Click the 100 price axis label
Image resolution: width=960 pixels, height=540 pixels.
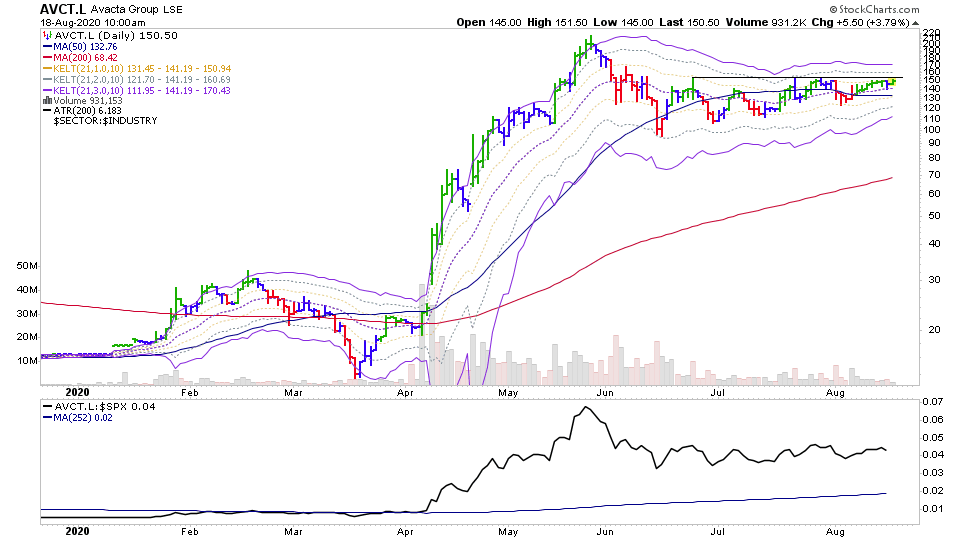click(x=932, y=130)
